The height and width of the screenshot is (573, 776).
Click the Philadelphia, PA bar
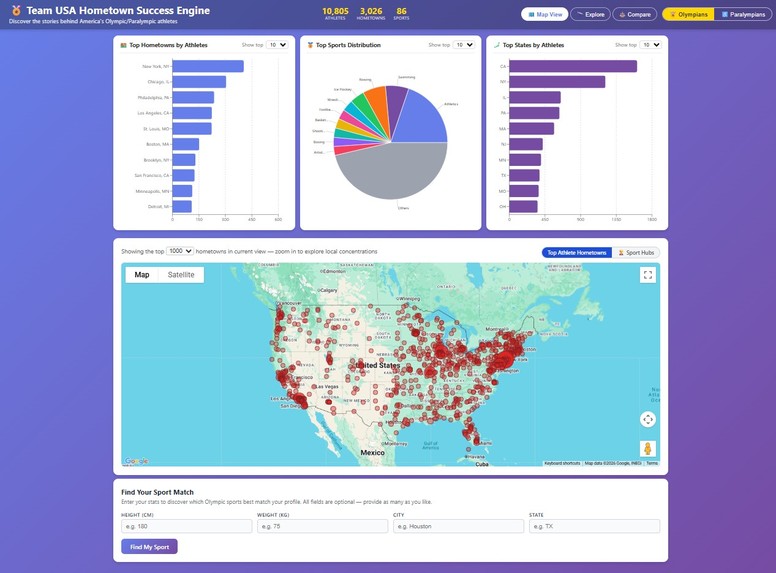(193, 97)
